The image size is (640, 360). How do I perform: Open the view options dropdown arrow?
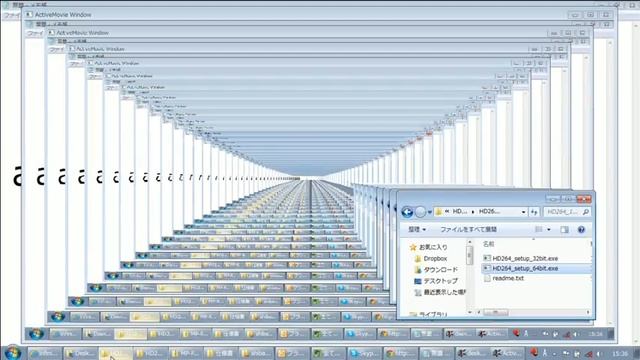(549, 230)
